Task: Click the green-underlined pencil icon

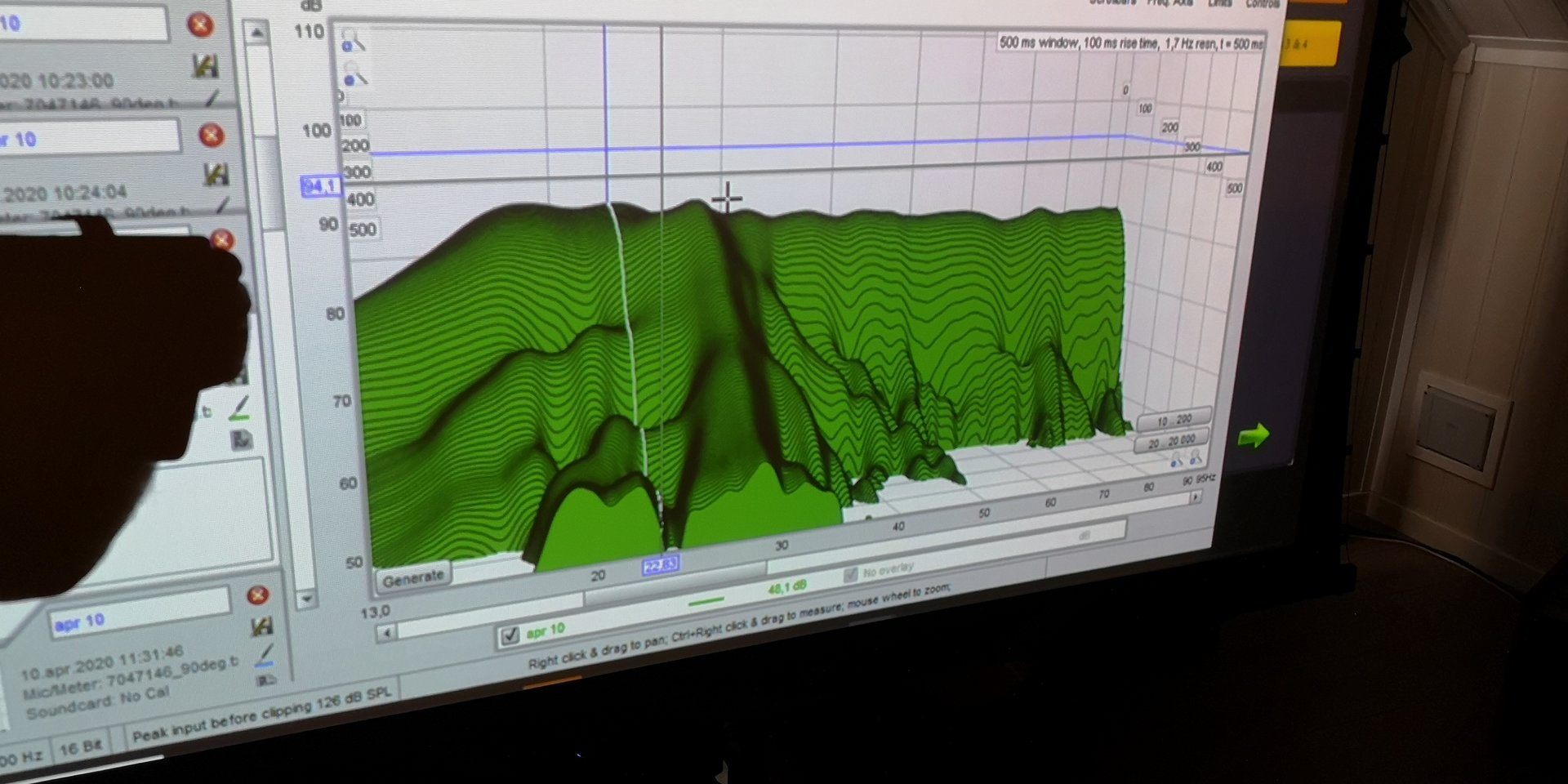Action: [x=239, y=409]
